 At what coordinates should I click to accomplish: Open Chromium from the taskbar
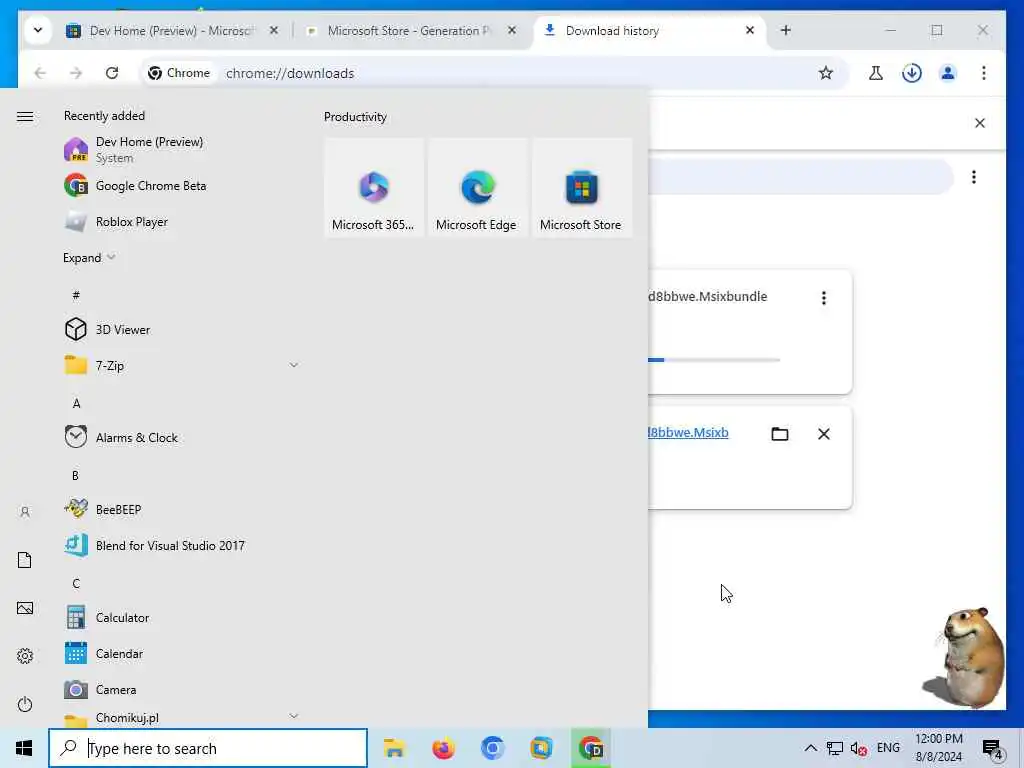tap(492, 748)
